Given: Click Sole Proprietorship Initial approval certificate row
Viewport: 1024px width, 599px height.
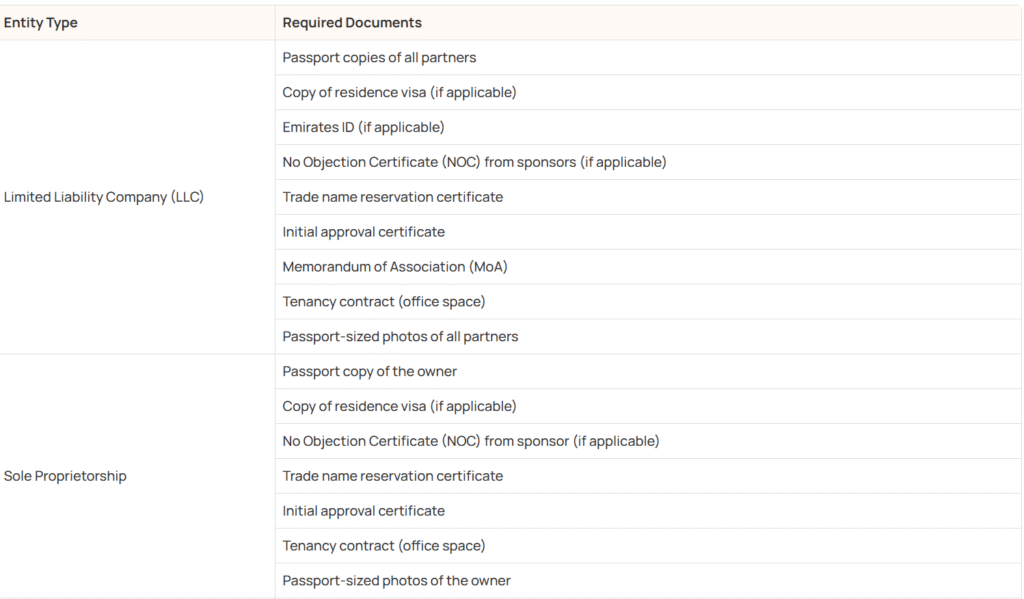Looking at the screenshot, I should coord(648,511).
